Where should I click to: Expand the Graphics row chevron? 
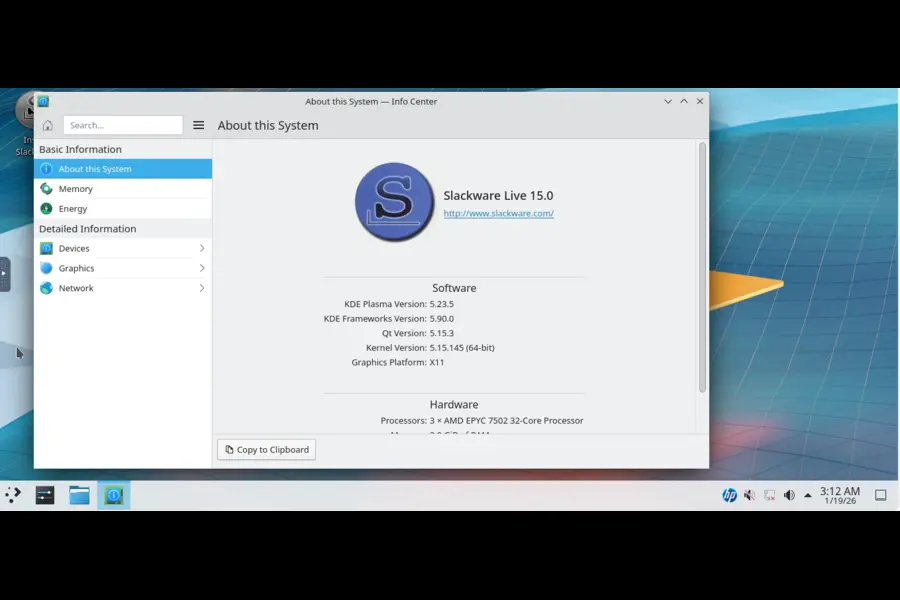pyautogui.click(x=203, y=268)
